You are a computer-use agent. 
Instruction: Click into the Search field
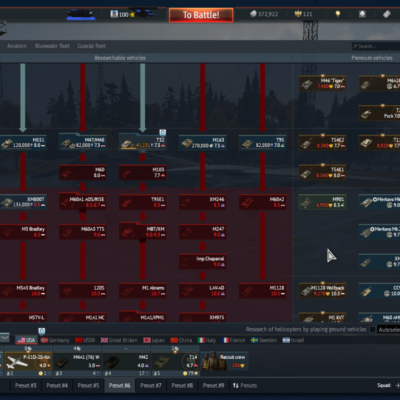(376, 46)
